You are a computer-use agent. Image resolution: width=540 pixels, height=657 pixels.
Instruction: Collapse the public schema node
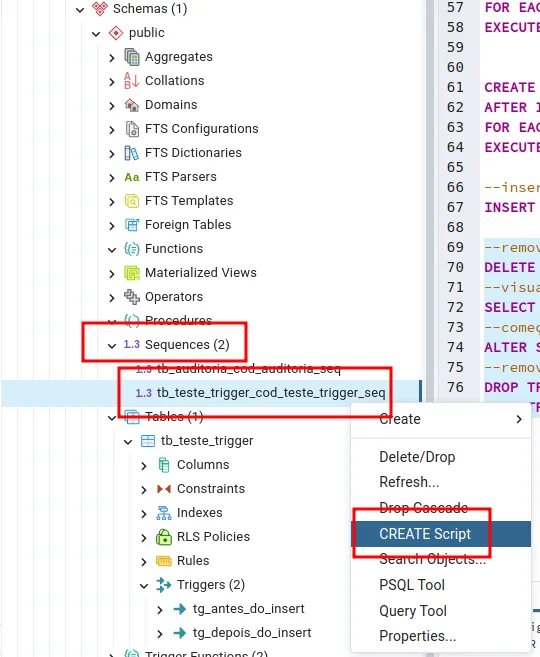click(x=96, y=34)
